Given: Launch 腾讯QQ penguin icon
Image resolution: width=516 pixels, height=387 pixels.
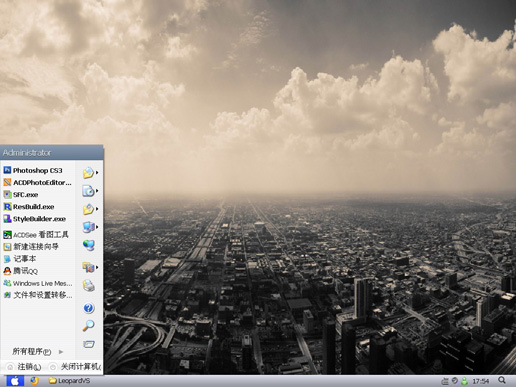Looking at the screenshot, I should point(7,271).
